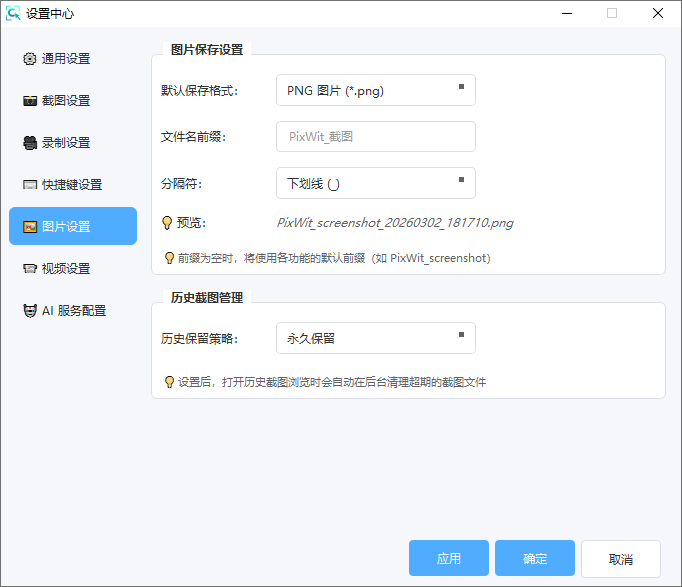Expand the 分隔符 下划线 dropdown
Screen dimensions: 682x587
click(376, 183)
